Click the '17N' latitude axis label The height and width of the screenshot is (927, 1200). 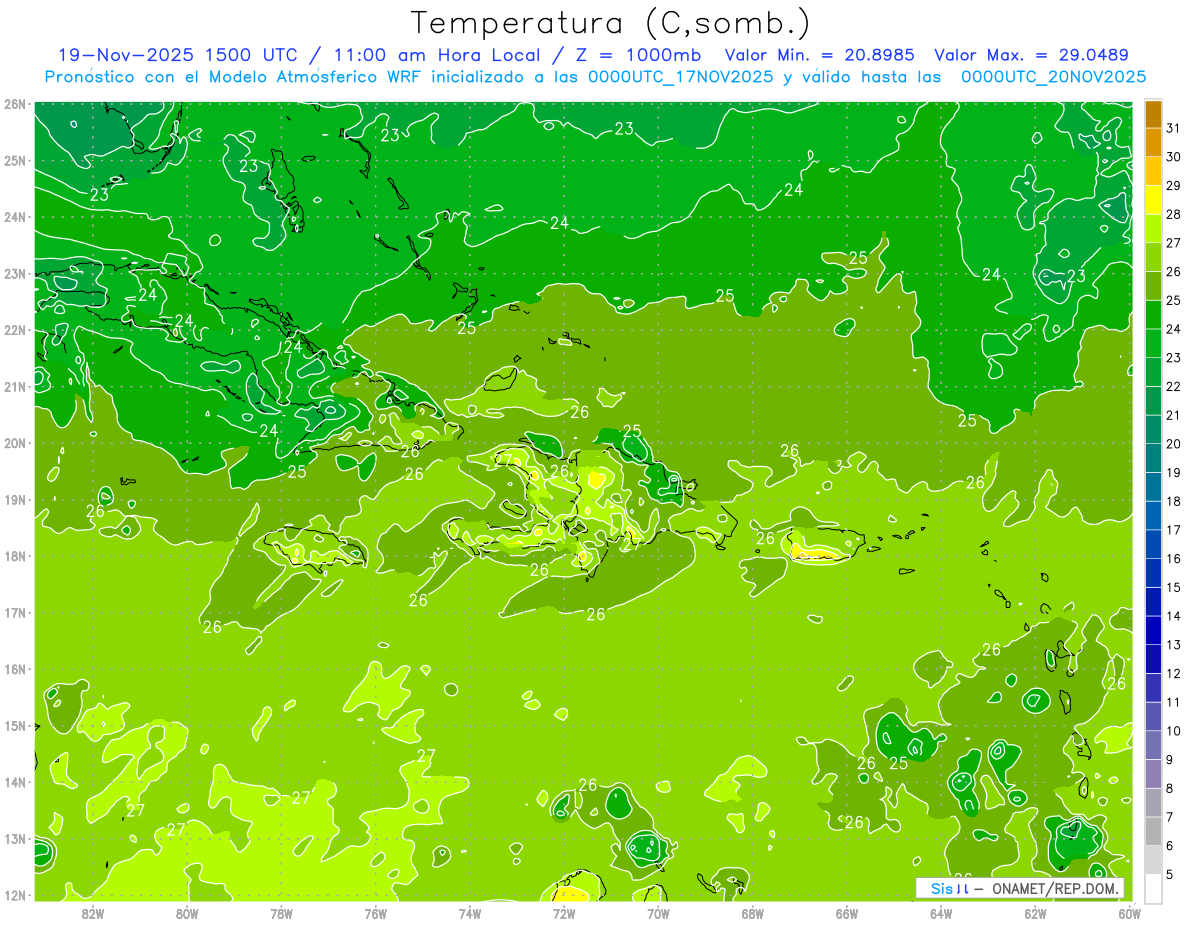click(15, 613)
